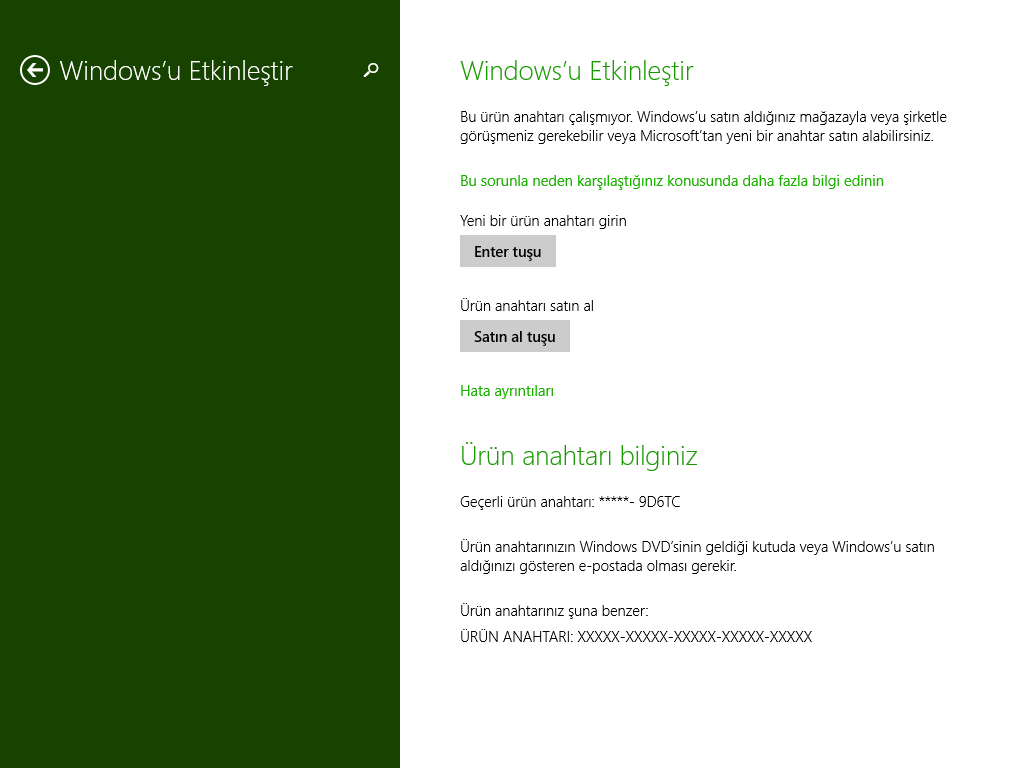
Task: Open search with the magnifier icon
Action: pos(371,70)
